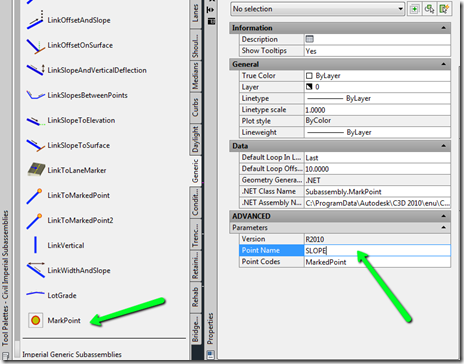Select the MarkPoint tool label
The image size is (464, 364).
pos(64,320)
